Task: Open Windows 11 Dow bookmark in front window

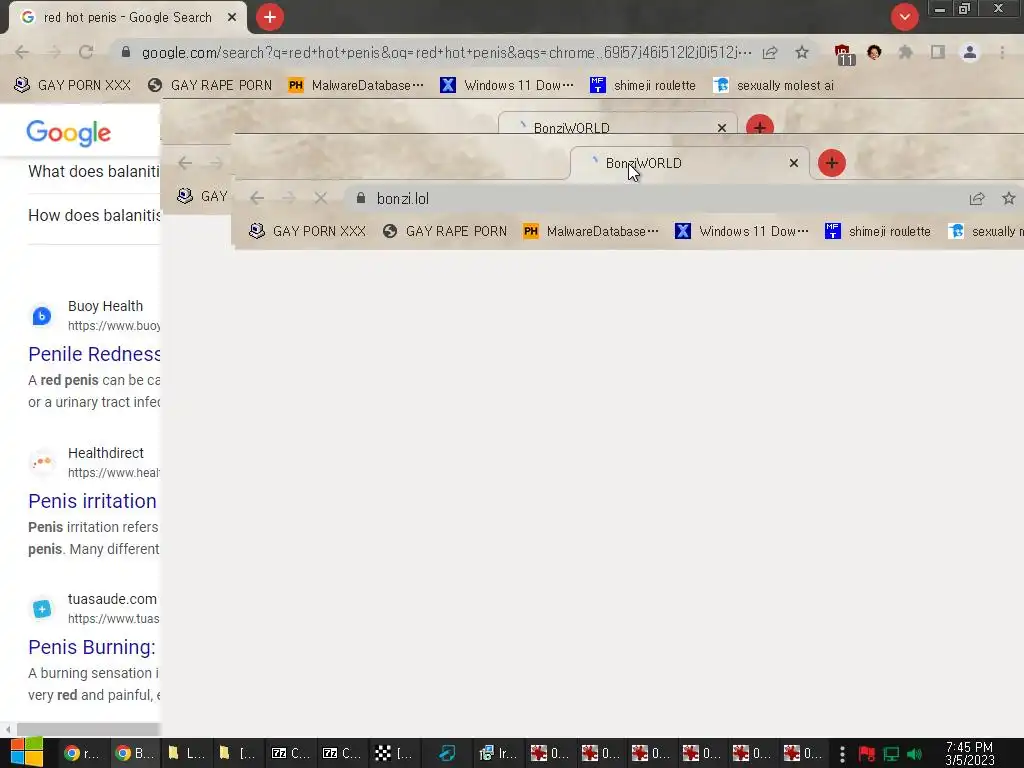Action: point(741,231)
